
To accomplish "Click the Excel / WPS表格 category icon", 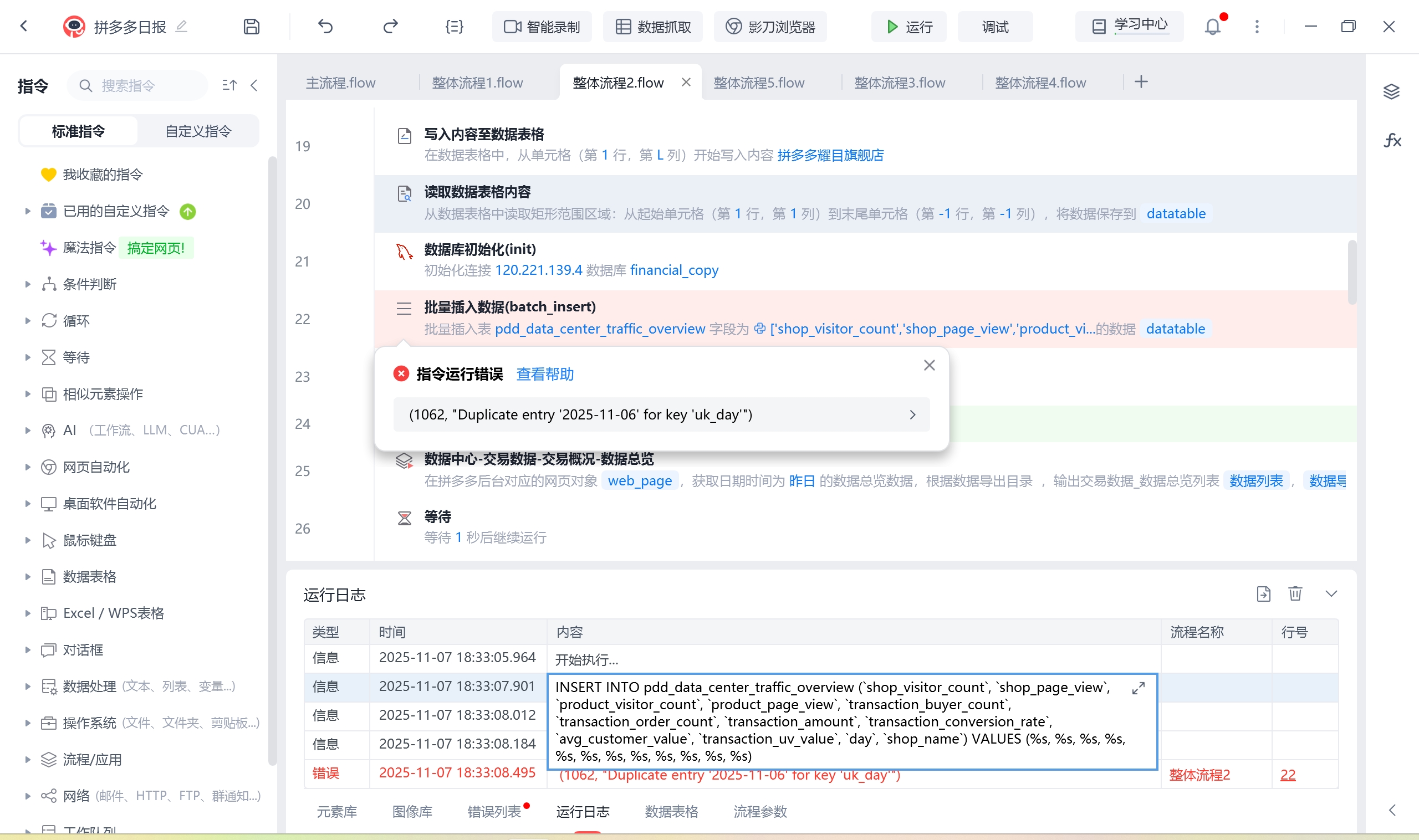I will tap(49, 613).
